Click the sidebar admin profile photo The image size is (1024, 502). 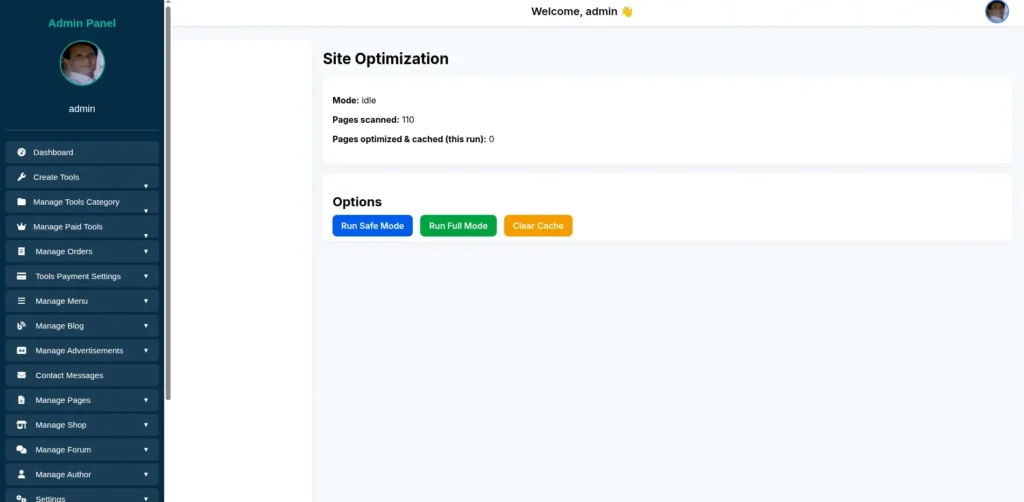(82, 63)
